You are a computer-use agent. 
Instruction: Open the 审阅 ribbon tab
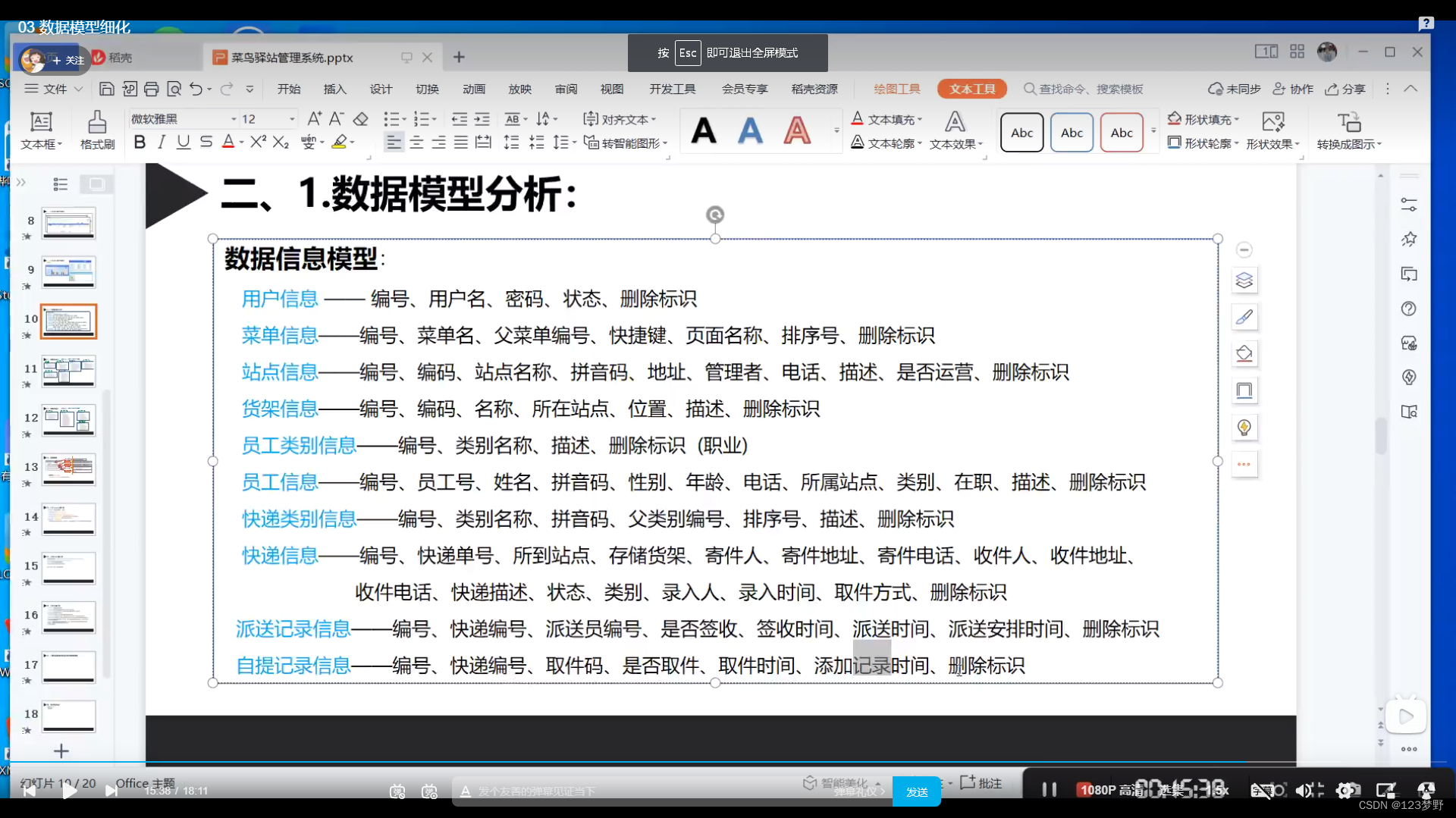pyautogui.click(x=566, y=89)
